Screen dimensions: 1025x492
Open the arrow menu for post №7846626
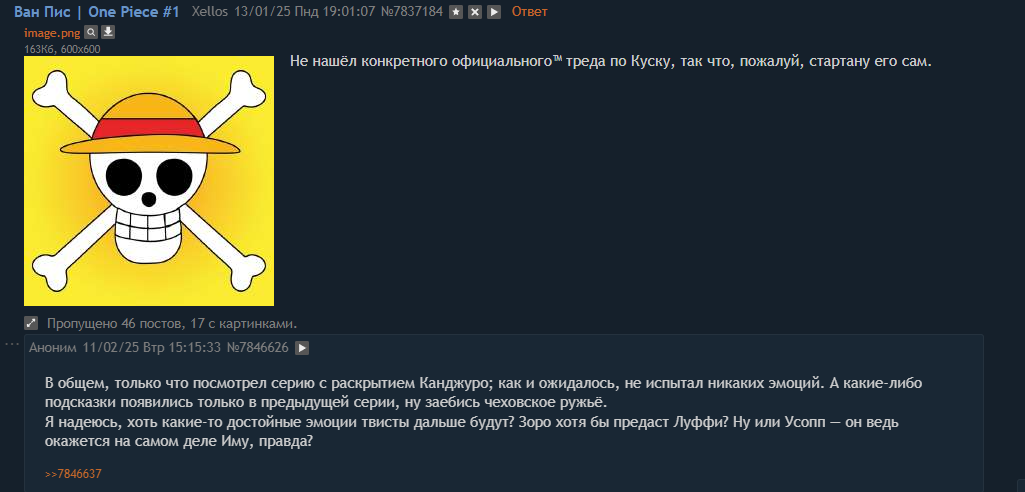[x=301, y=348]
